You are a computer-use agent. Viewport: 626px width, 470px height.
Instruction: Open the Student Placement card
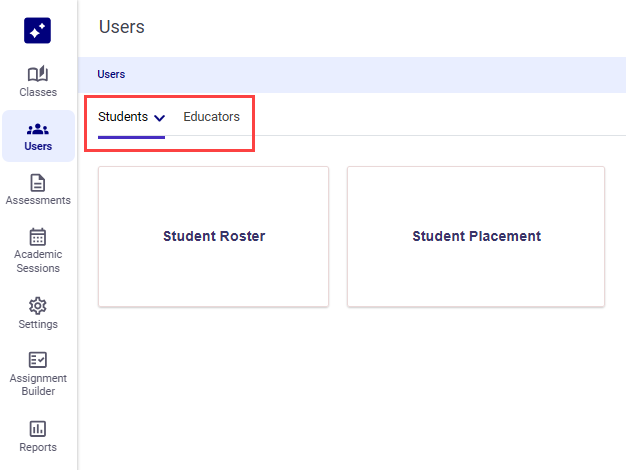476,236
